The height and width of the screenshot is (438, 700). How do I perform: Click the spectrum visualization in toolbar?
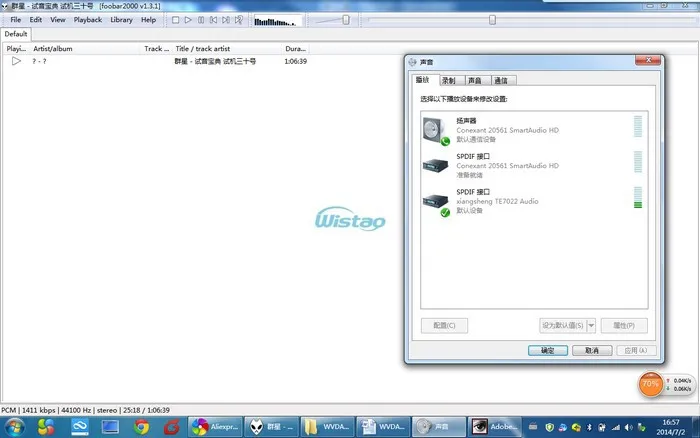tap(278, 21)
